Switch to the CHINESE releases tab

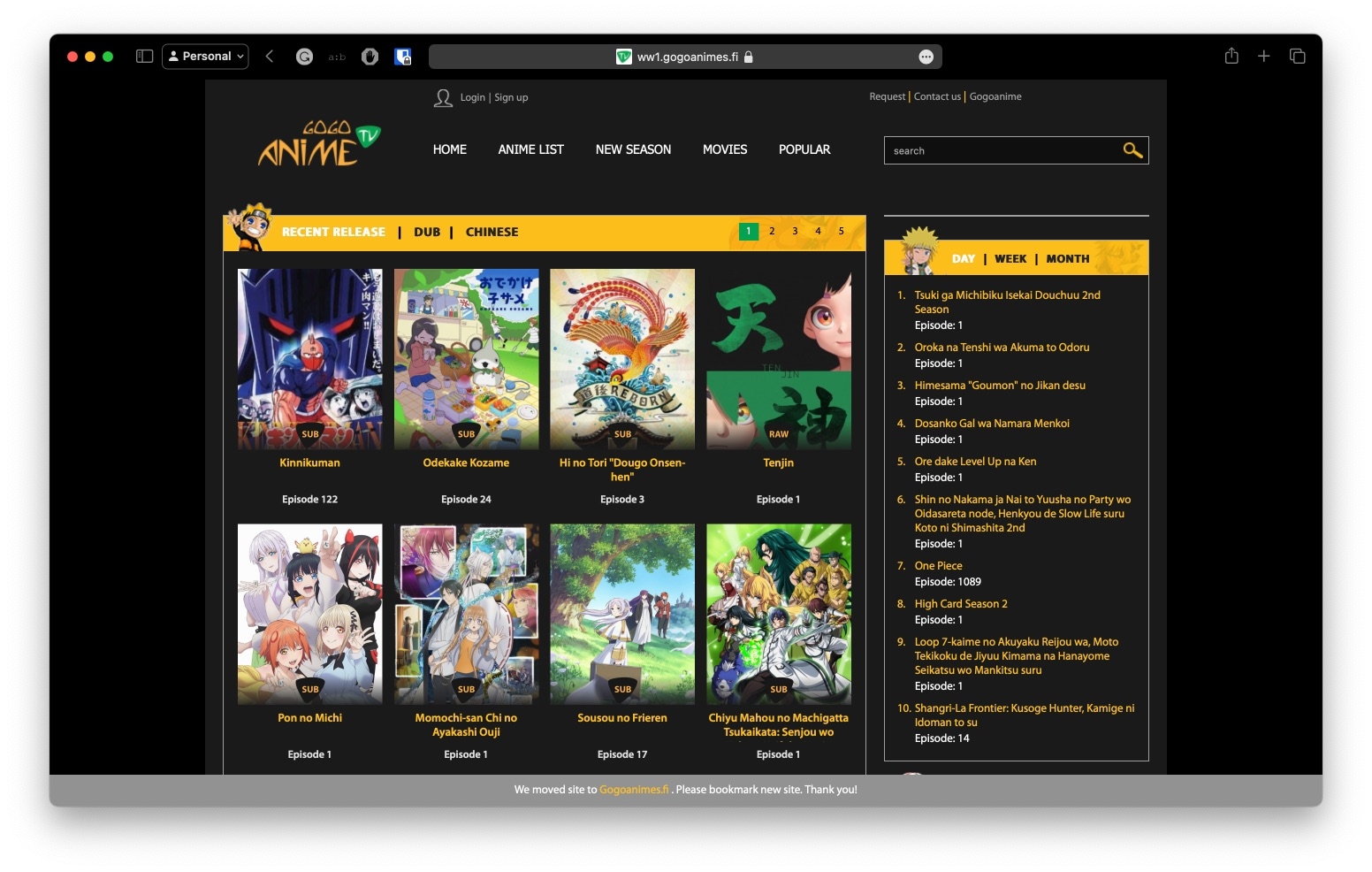coord(492,232)
